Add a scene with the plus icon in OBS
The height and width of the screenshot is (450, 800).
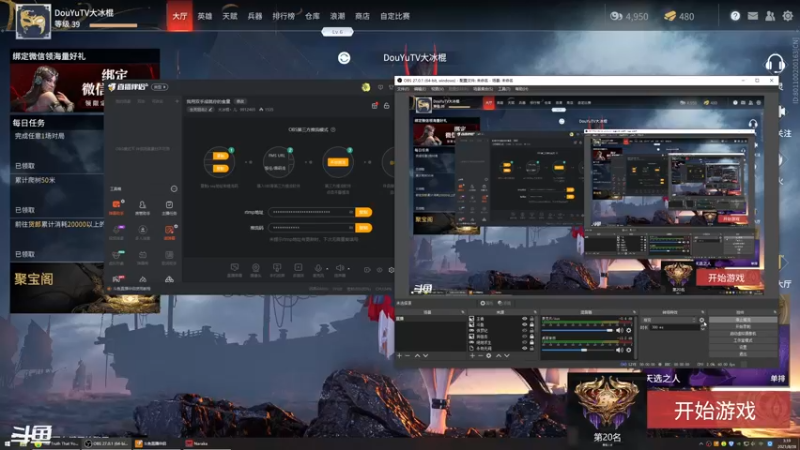tap(399, 356)
